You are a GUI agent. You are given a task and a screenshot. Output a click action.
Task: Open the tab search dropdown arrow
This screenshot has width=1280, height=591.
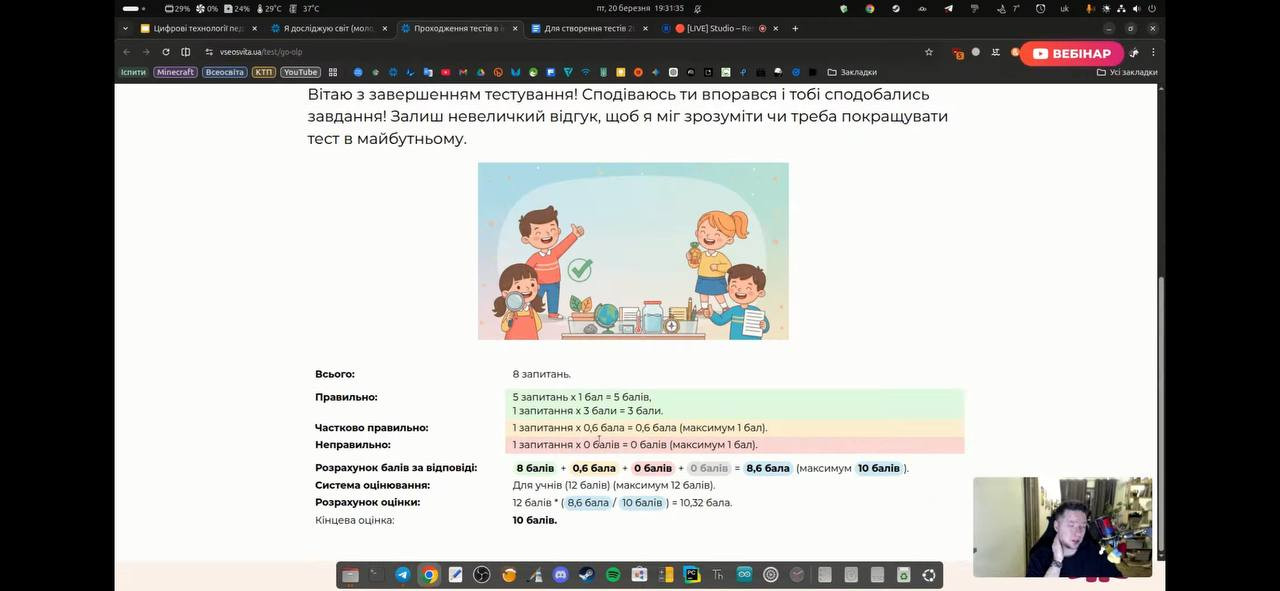(x=127, y=29)
